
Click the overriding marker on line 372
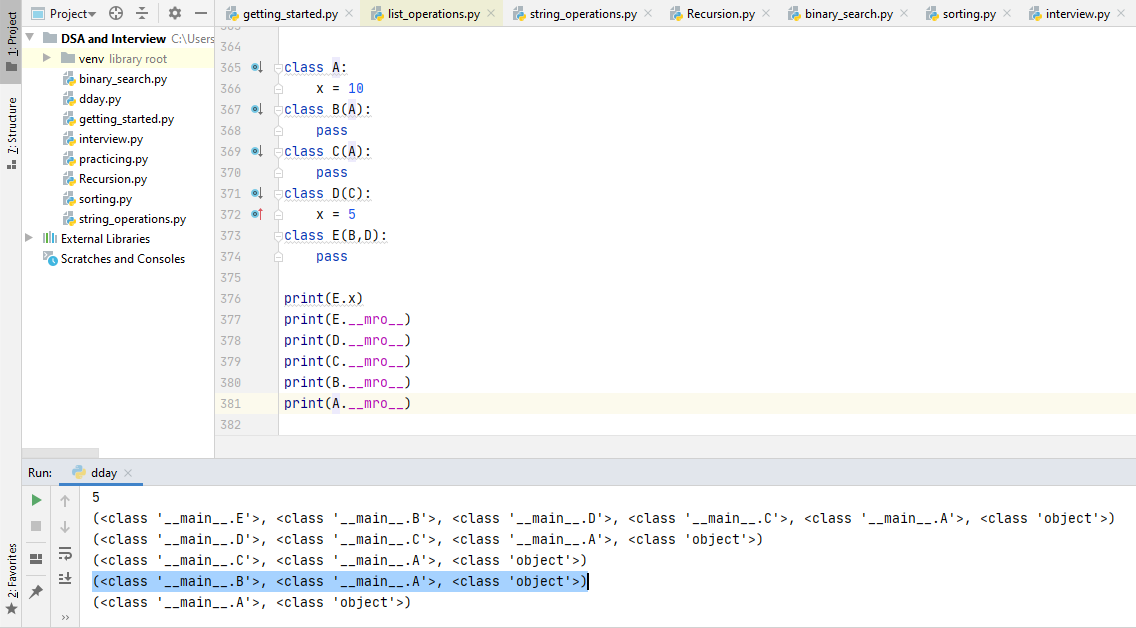(x=256, y=214)
